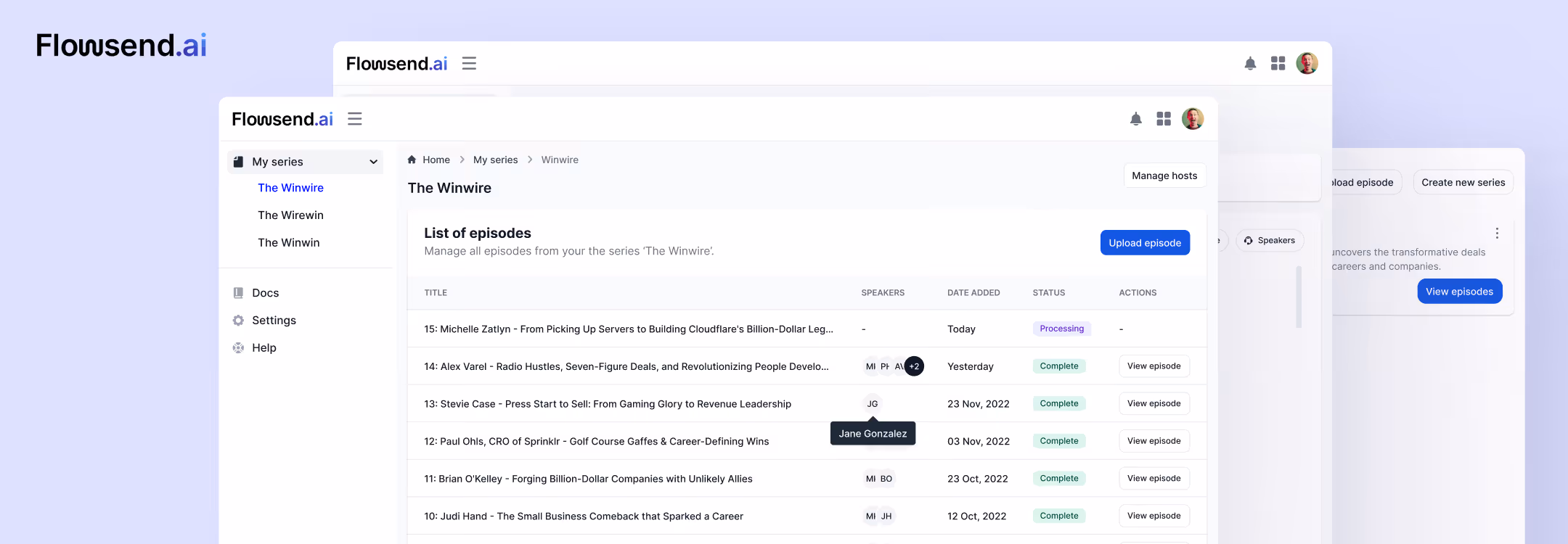Click JG speaker avatar on episode 13
This screenshot has height=544, width=1568.
[x=872, y=404]
